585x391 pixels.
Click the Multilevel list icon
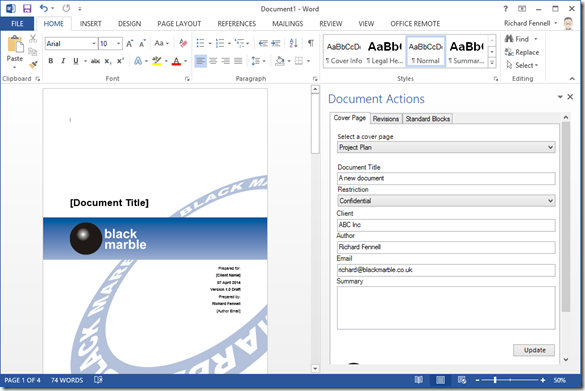coord(240,43)
